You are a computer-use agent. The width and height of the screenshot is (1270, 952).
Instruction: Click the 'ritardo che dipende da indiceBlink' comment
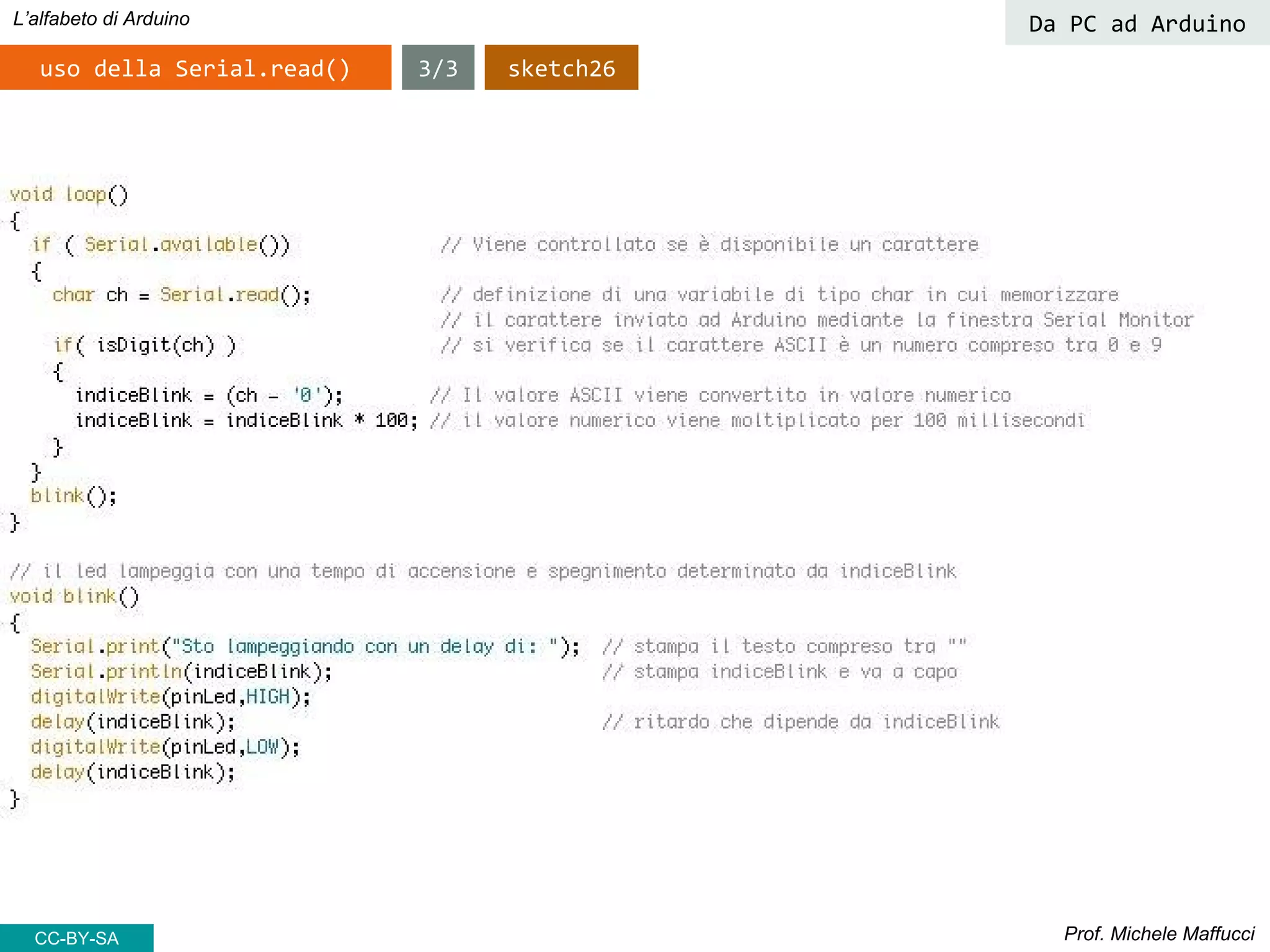point(800,722)
